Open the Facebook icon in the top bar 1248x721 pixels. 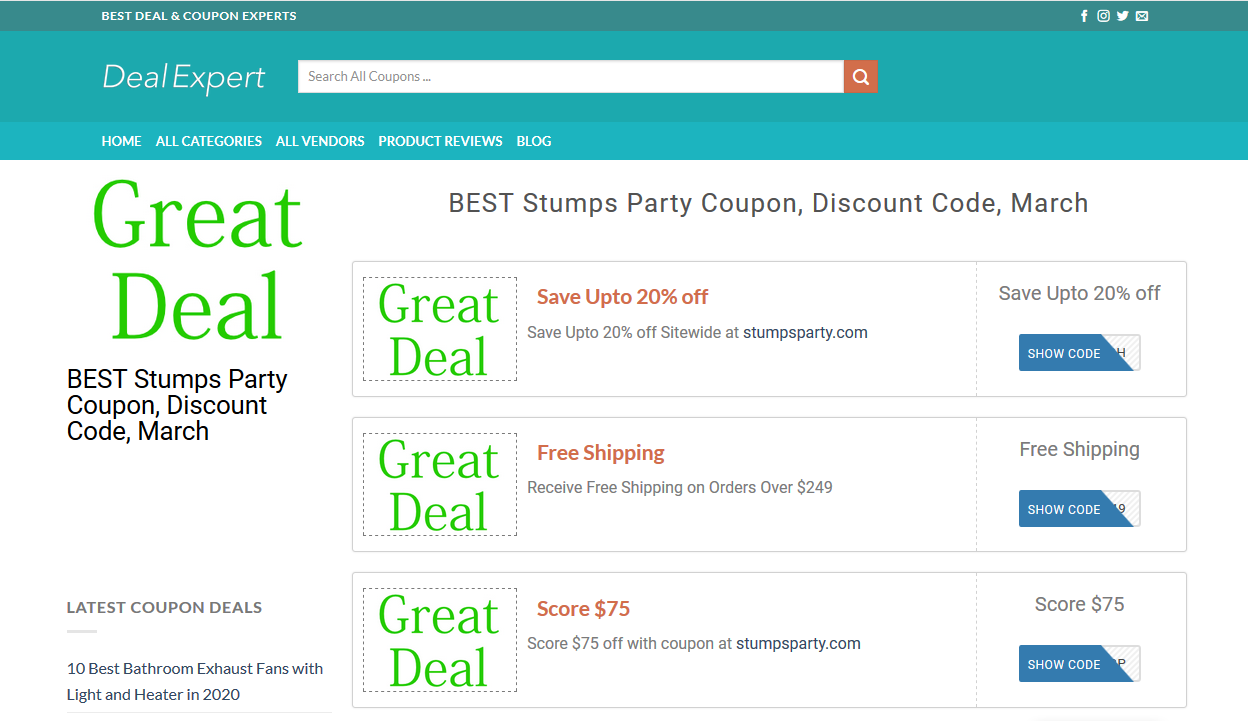pyautogui.click(x=1084, y=15)
